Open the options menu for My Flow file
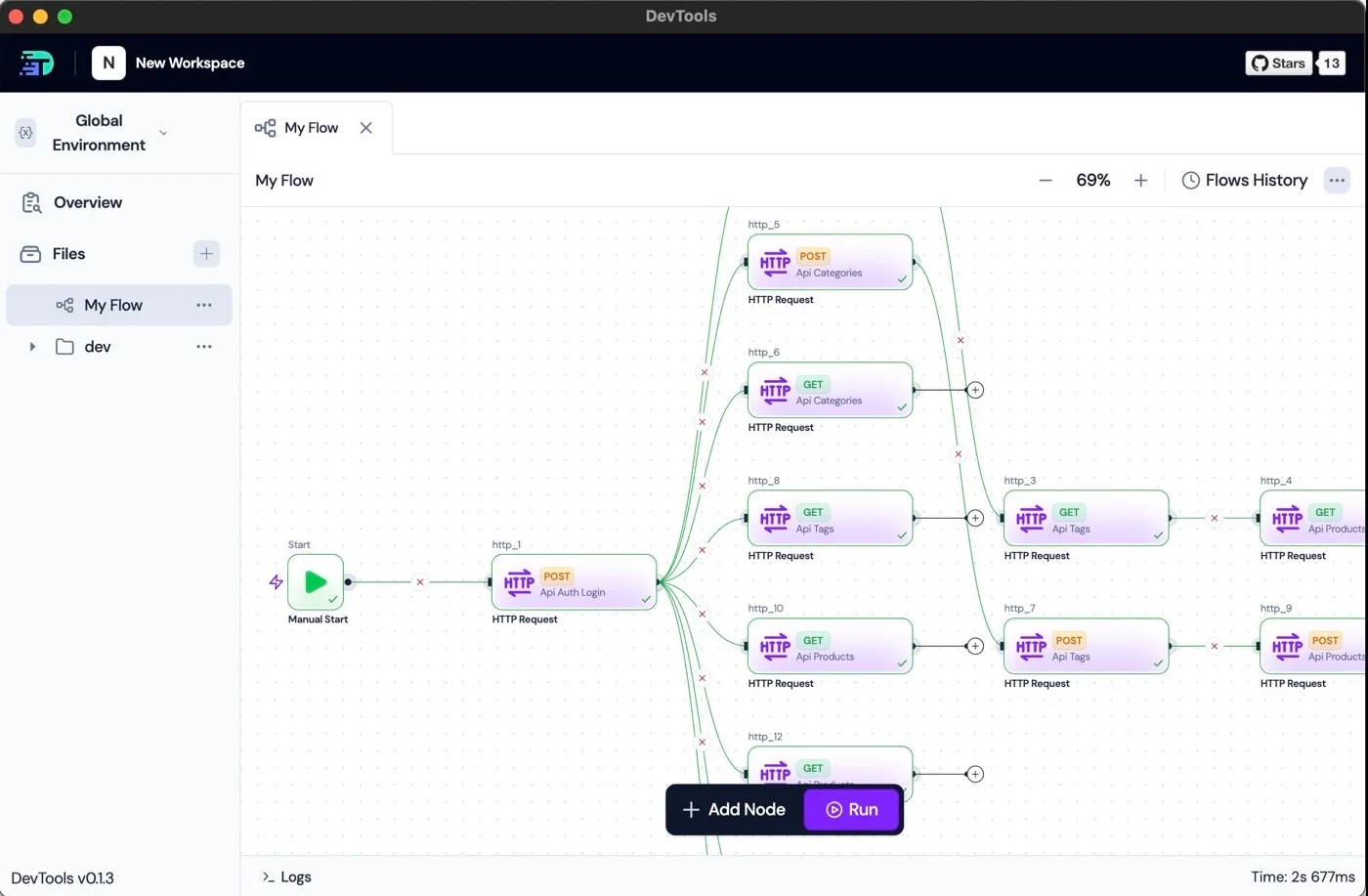1368x896 pixels. click(x=204, y=305)
